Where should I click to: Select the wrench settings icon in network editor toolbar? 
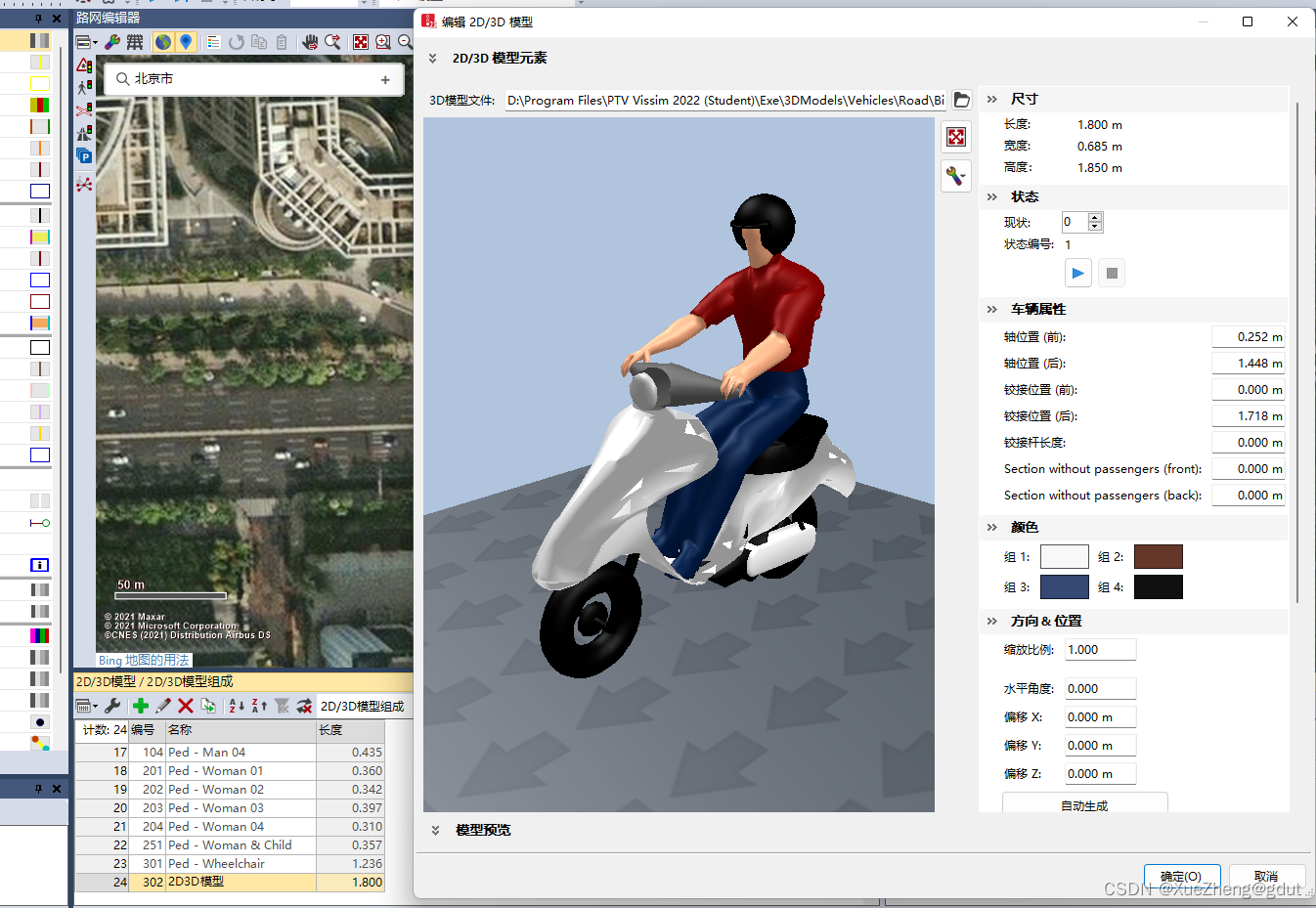coord(113,42)
